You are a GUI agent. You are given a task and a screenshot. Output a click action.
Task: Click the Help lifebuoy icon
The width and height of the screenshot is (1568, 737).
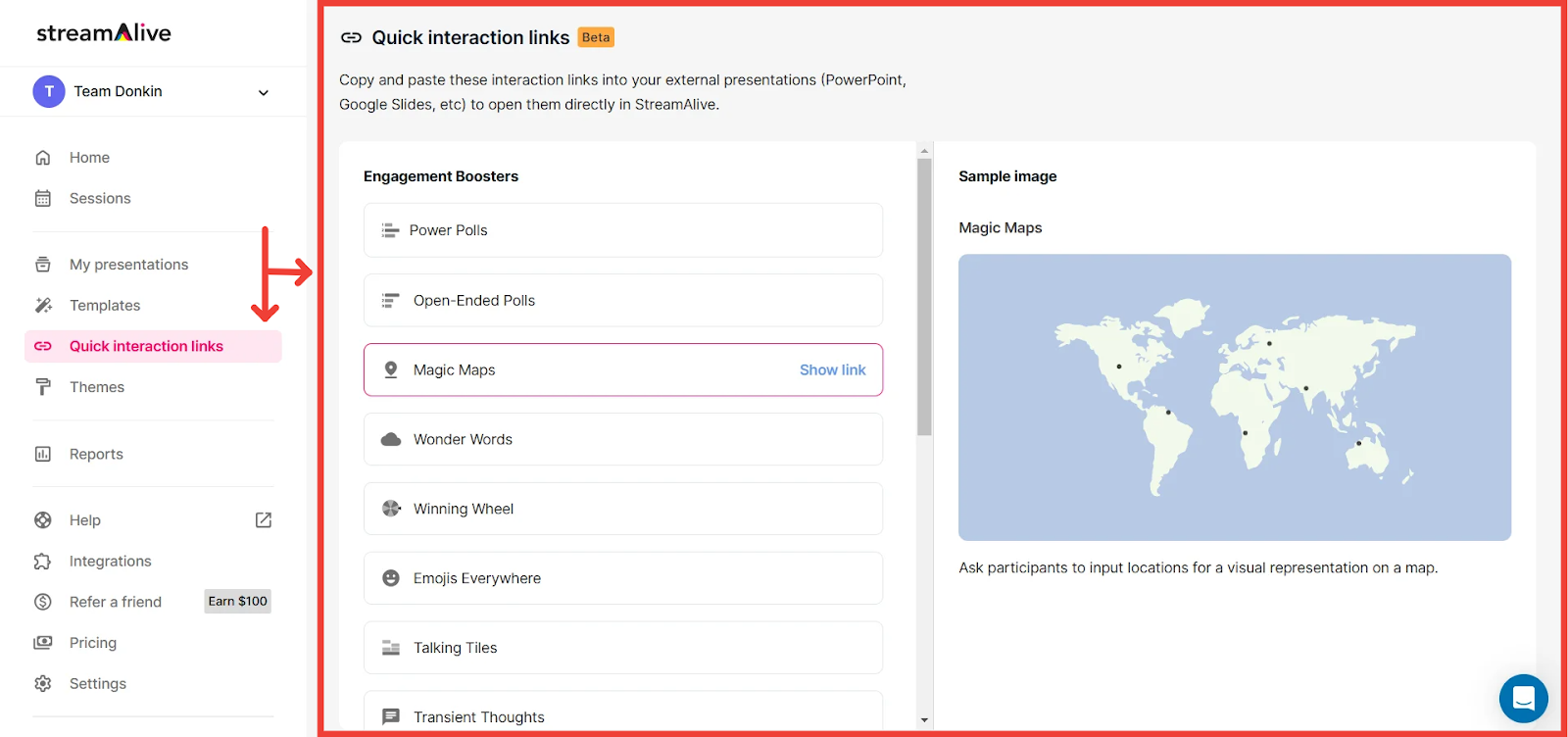43,520
